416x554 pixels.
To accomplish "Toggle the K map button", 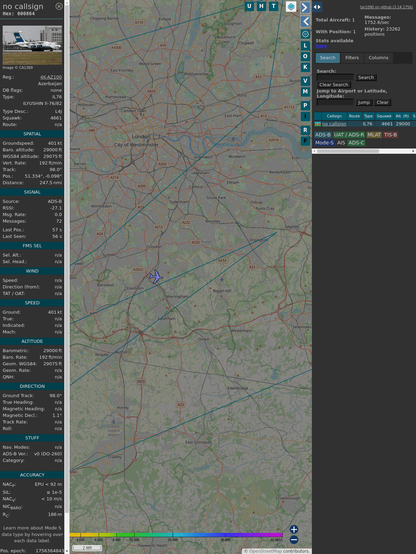I will click(x=305, y=67).
